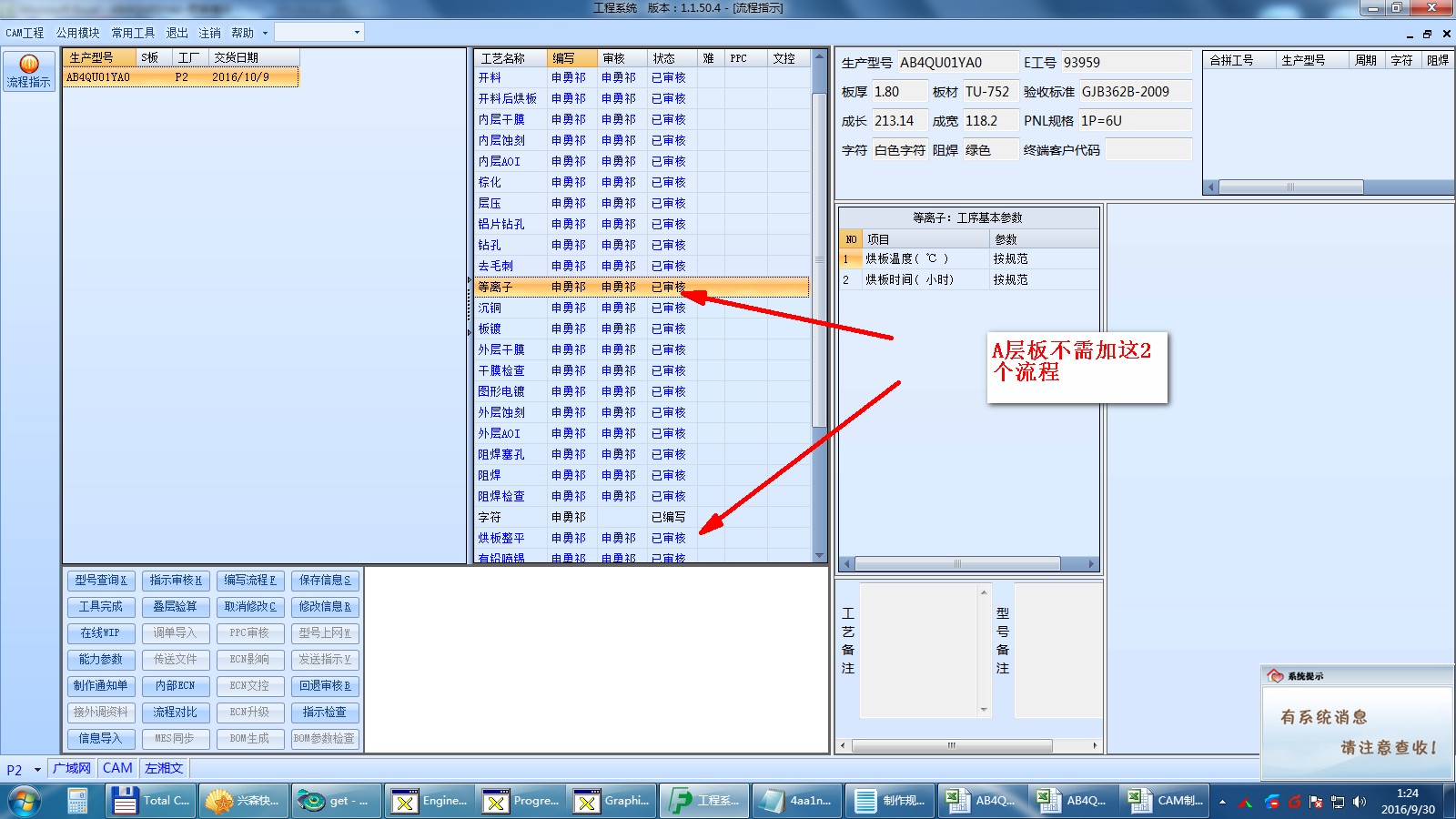Click the 叠层验算 button
The image size is (1456, 819).
tap(176, 606)
